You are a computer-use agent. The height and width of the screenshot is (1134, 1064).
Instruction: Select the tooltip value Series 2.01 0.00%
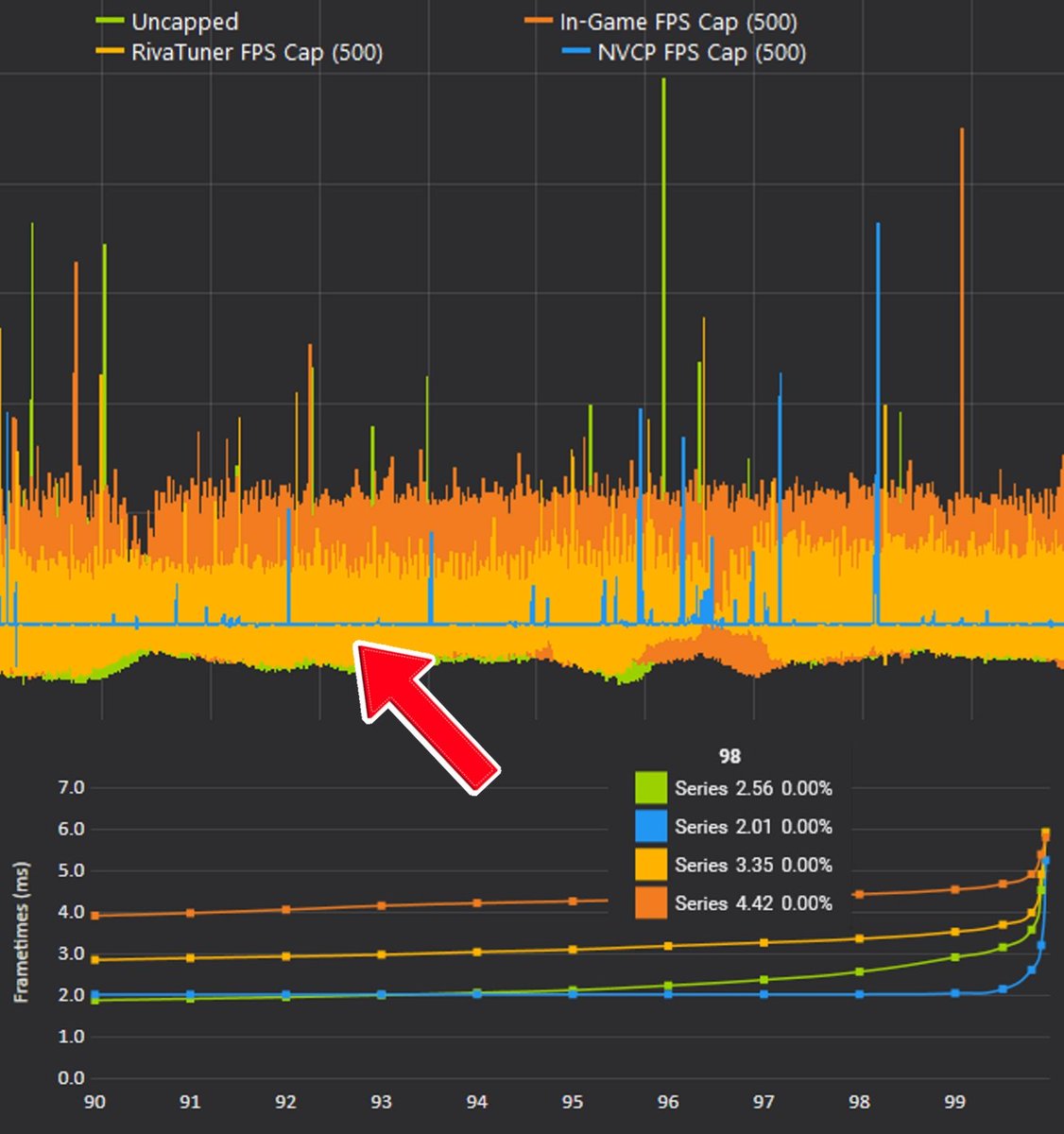753,827
